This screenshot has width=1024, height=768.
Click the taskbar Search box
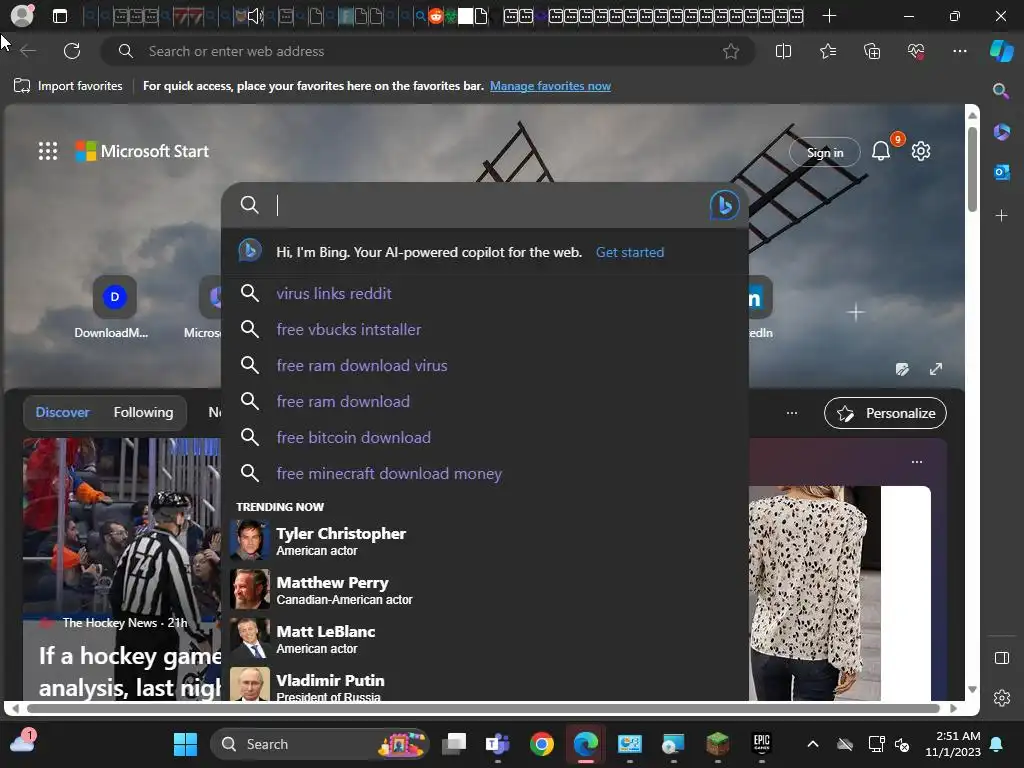pos(320,744)
